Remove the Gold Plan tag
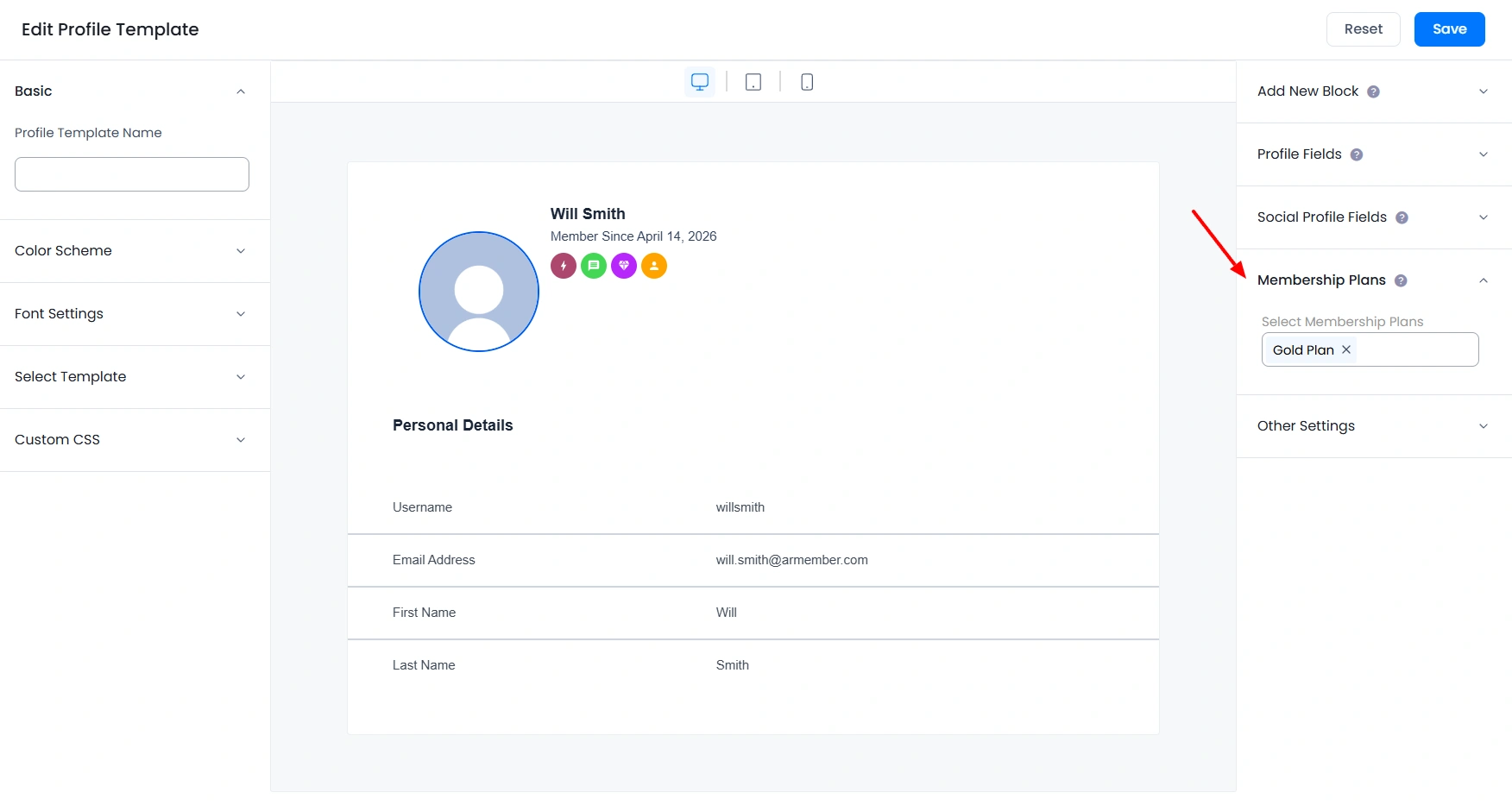The image size is (1512, 805). [x=1345, y=349]
